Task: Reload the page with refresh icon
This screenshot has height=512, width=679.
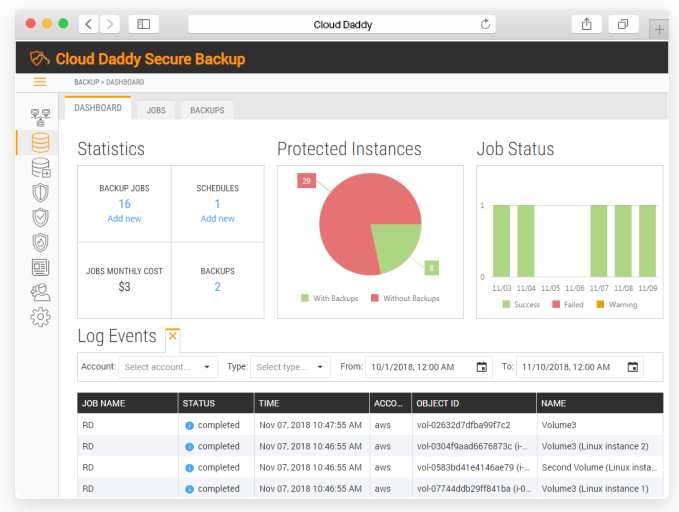Action: pyautogui.click(x=485, y=24)
